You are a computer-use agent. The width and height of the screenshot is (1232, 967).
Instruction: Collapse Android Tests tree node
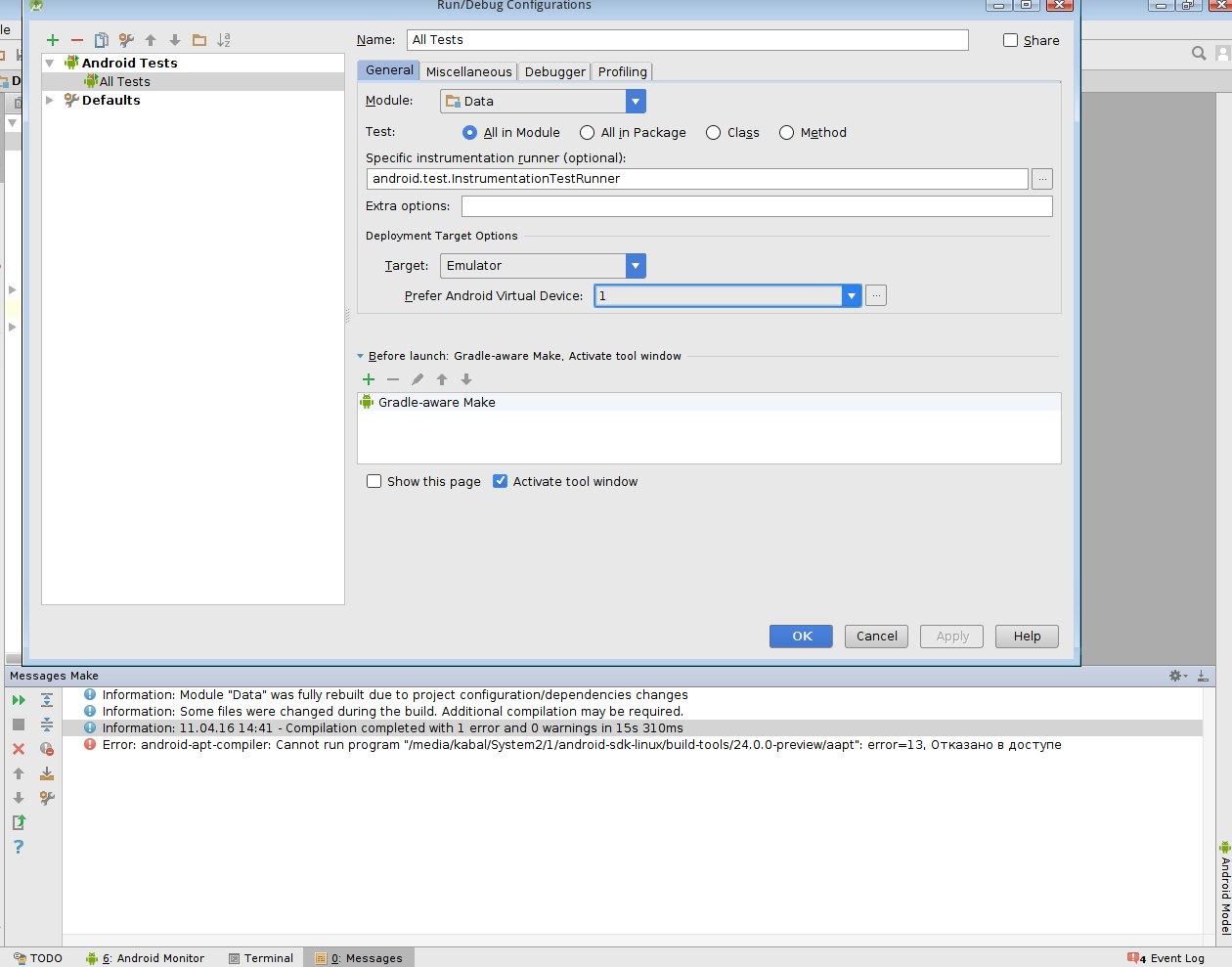[x=50, y=64]
